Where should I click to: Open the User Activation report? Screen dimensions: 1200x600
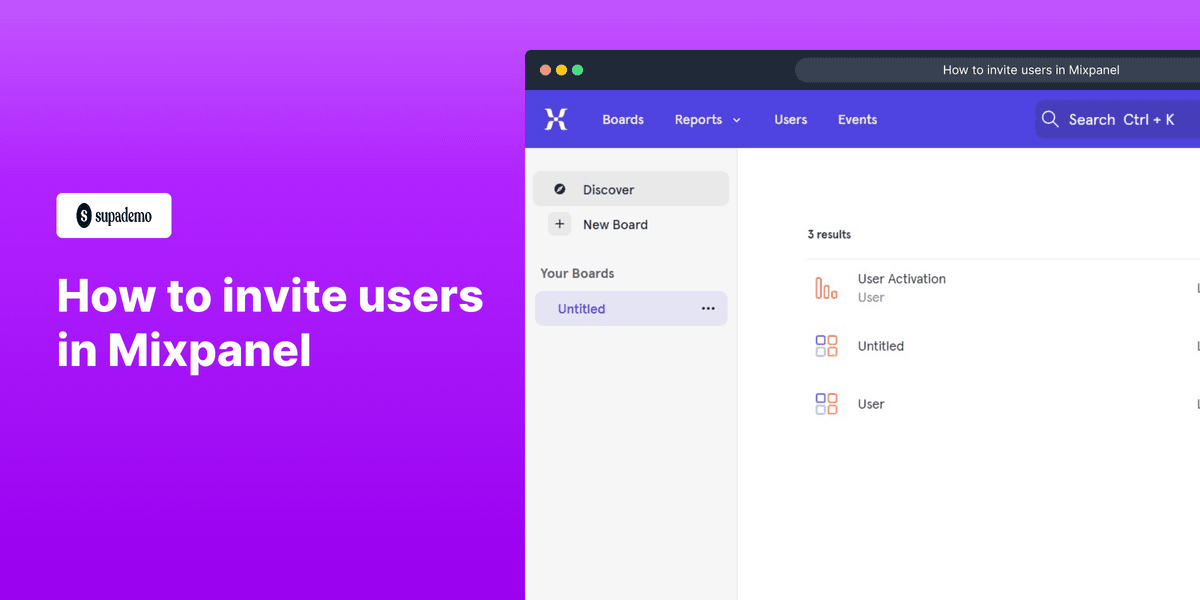pyautogui.click(x=901, y=279)
